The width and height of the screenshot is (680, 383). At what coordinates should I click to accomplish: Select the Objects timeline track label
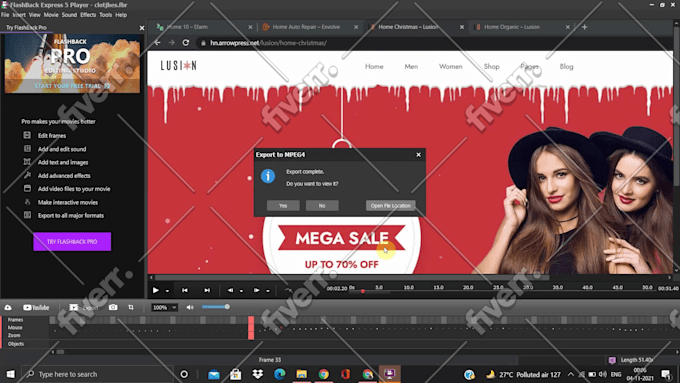tap(16, 344)
